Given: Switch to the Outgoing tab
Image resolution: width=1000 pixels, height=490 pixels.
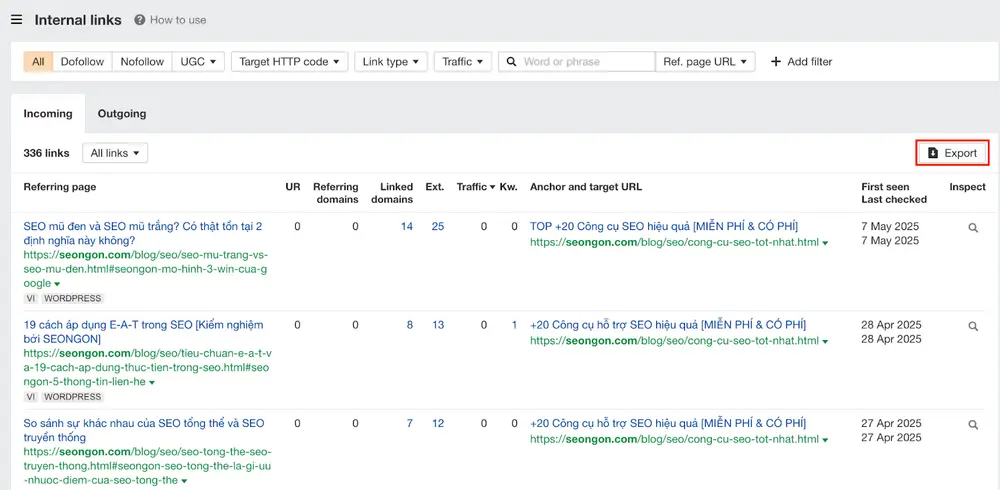Looking at the screenshot, I should pyautogui.click(x=122, y=114).
